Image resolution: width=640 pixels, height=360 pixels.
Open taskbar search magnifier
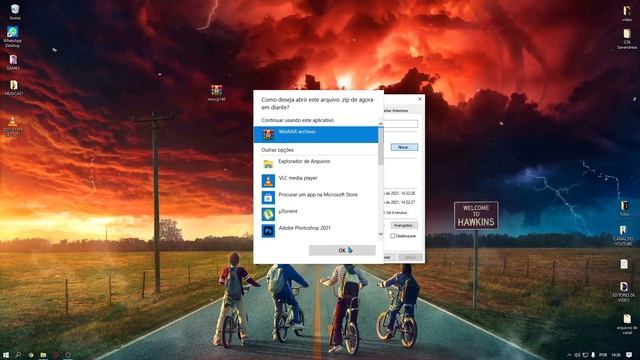click(18, 355)
